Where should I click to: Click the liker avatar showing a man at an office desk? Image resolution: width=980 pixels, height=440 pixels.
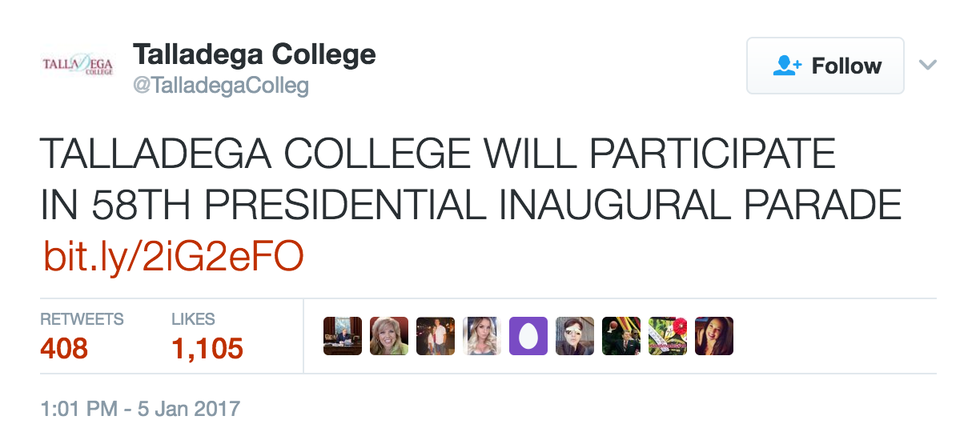click(343, 336)
